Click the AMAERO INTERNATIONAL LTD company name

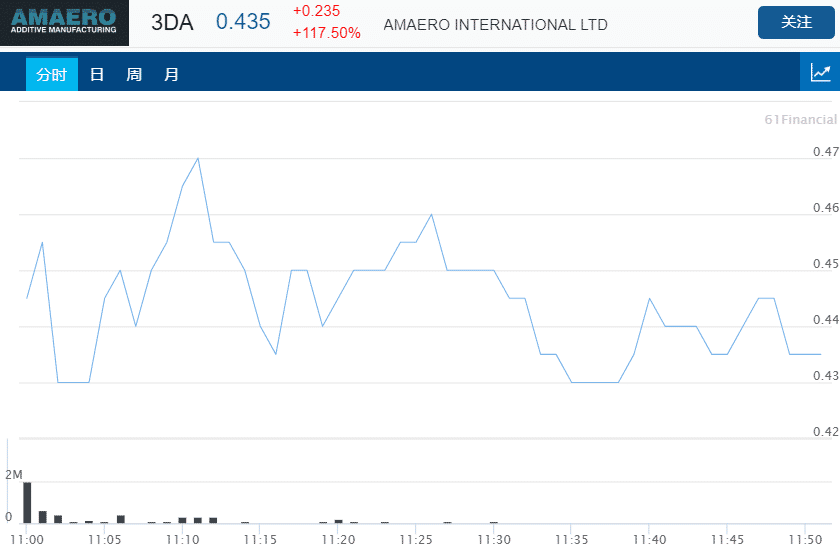(x=495, y=25)
